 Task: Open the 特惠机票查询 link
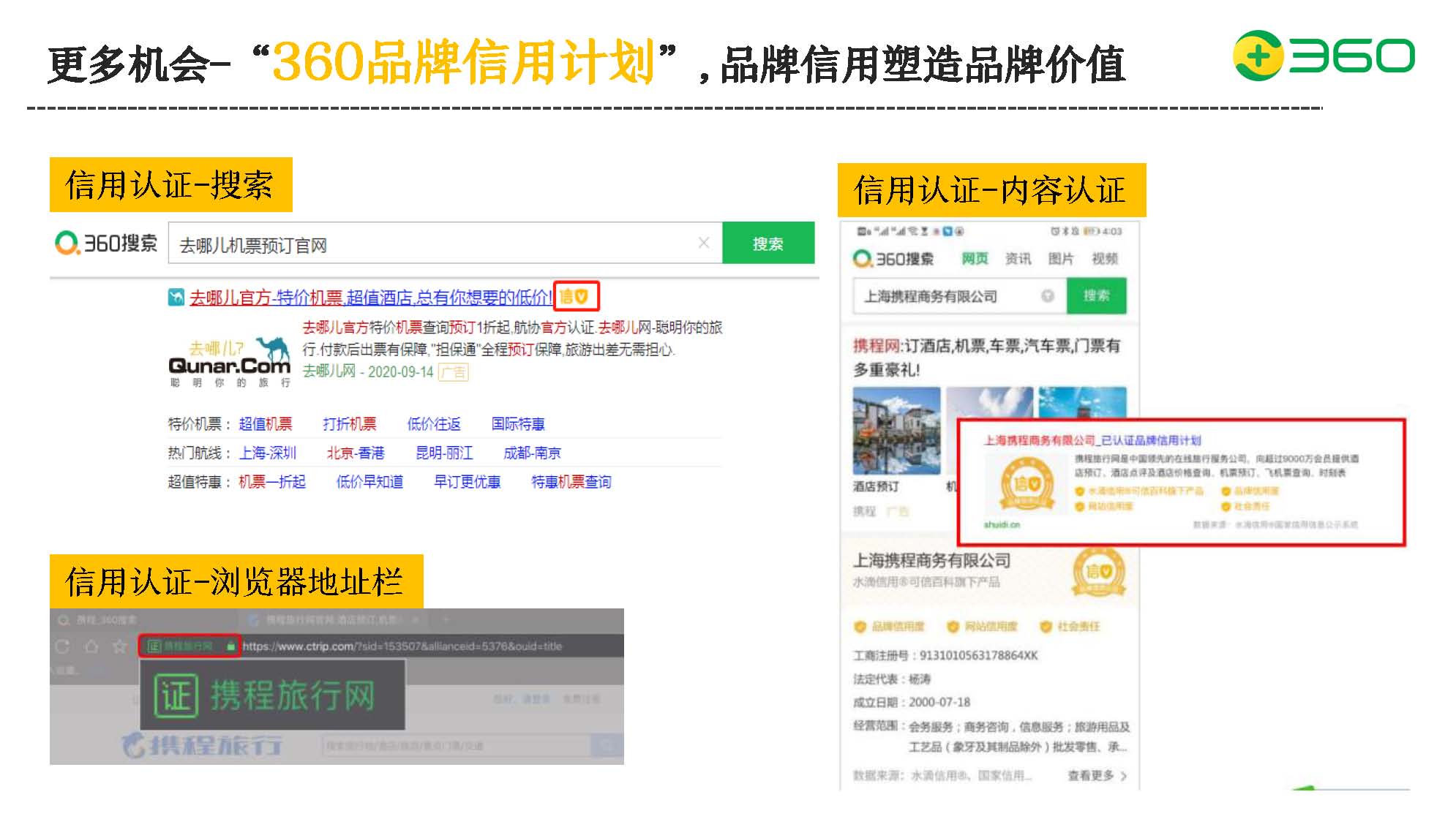pos(571,482)
